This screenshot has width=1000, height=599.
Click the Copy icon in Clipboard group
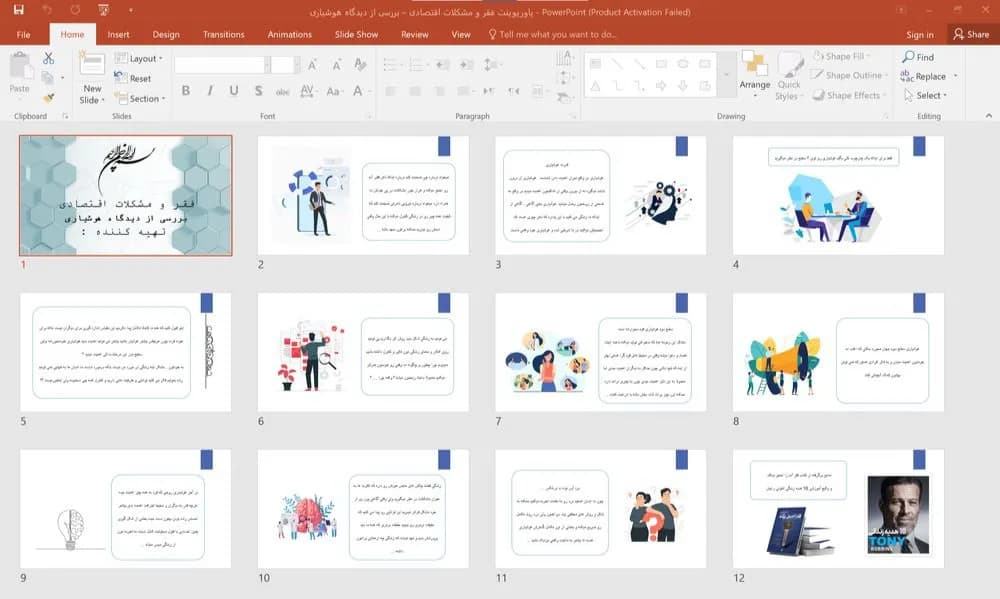(48, 78)
